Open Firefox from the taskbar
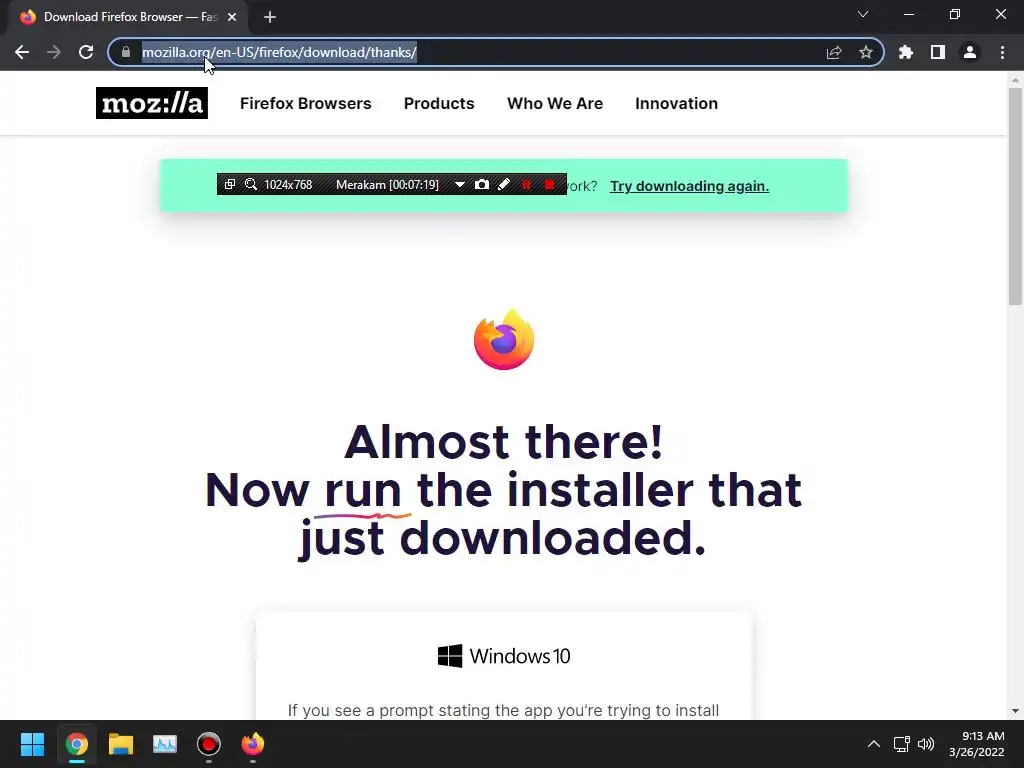This screenshot has height=768, width=1024. [x=253, y=744]
